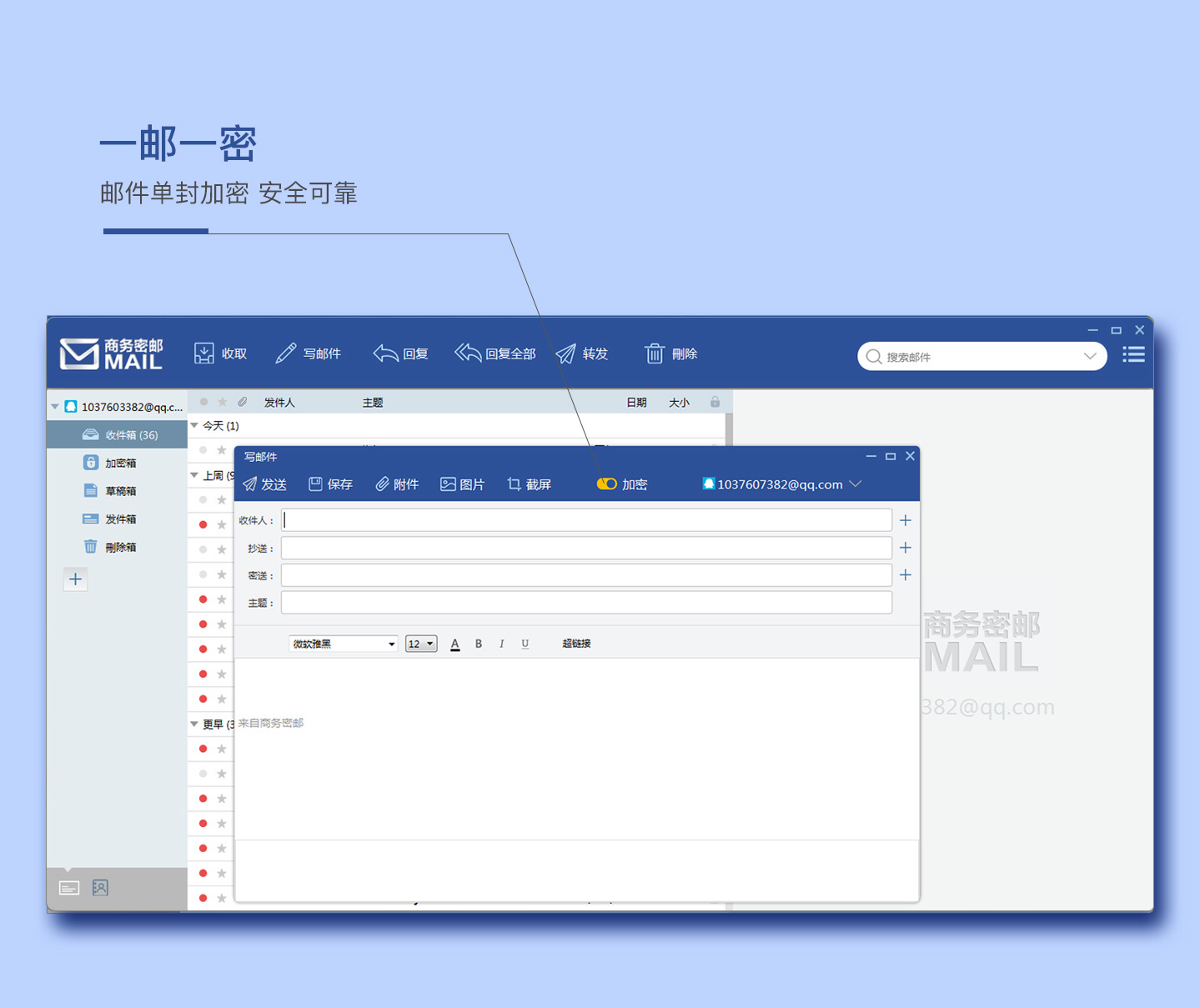The height and width of the screenshot is (1008, 1200).
Task: Open the 发件箱 sent folder
Action: [x=117, y=519]
